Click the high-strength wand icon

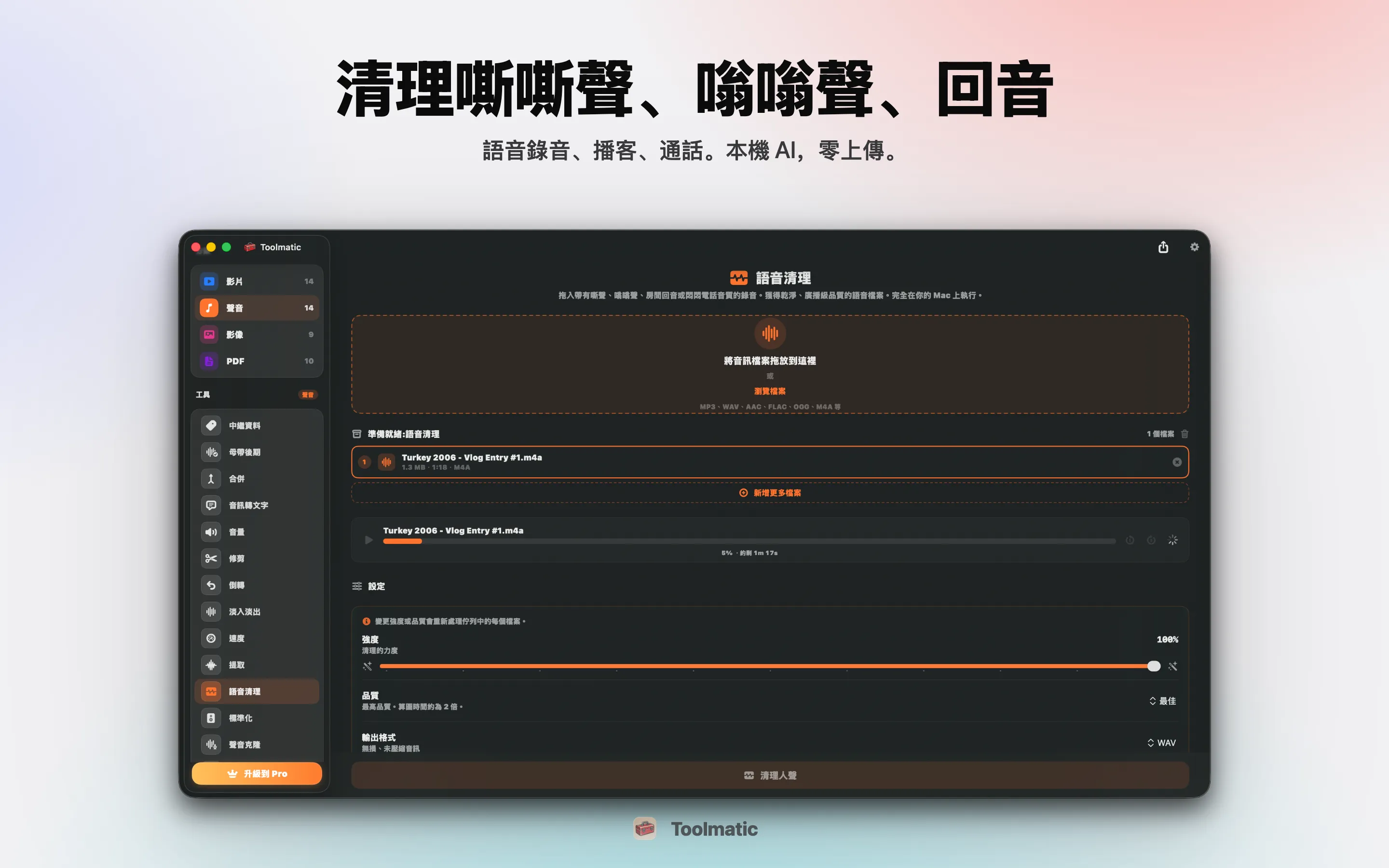(x=1172, y=666)
